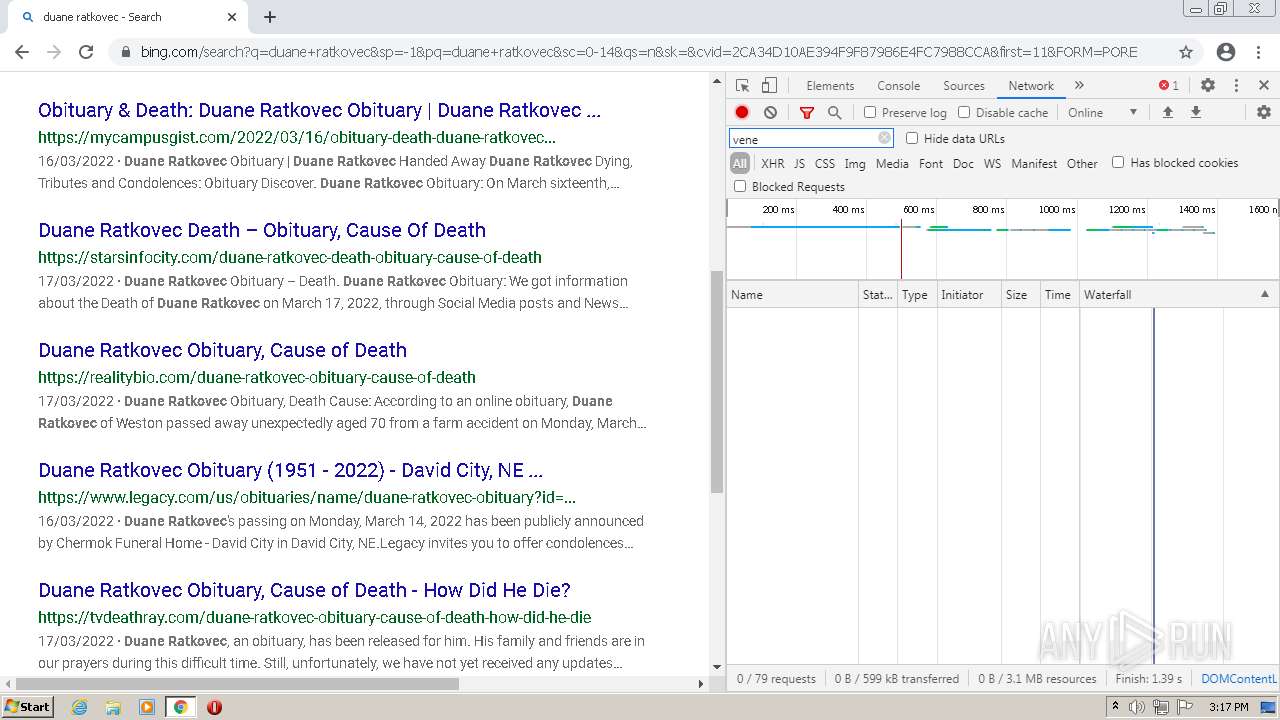Image resolution: width=1280 pixels, height=720 pixels.
Task: Switch to the Console tab
Action: 898,86
